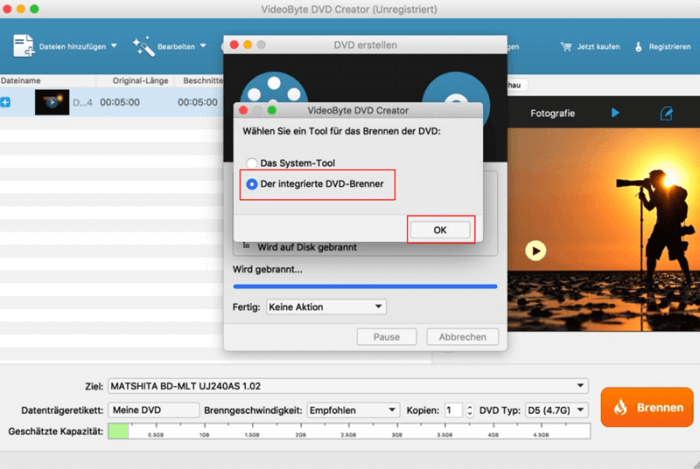This screenshot has height=469, width=700.
Task: Click the Fotografie menu template label
Action: click(x=552, y=113)
